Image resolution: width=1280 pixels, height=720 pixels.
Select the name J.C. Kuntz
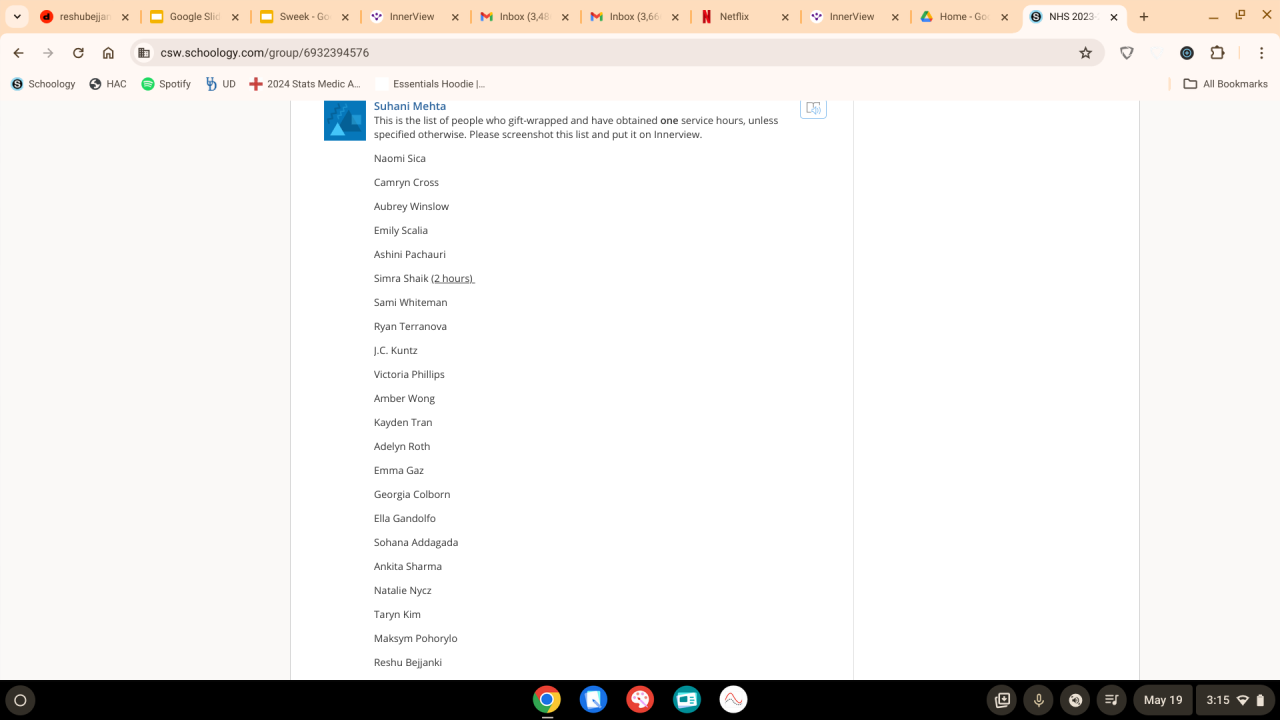pyautogui.click(x=396, y=350)
